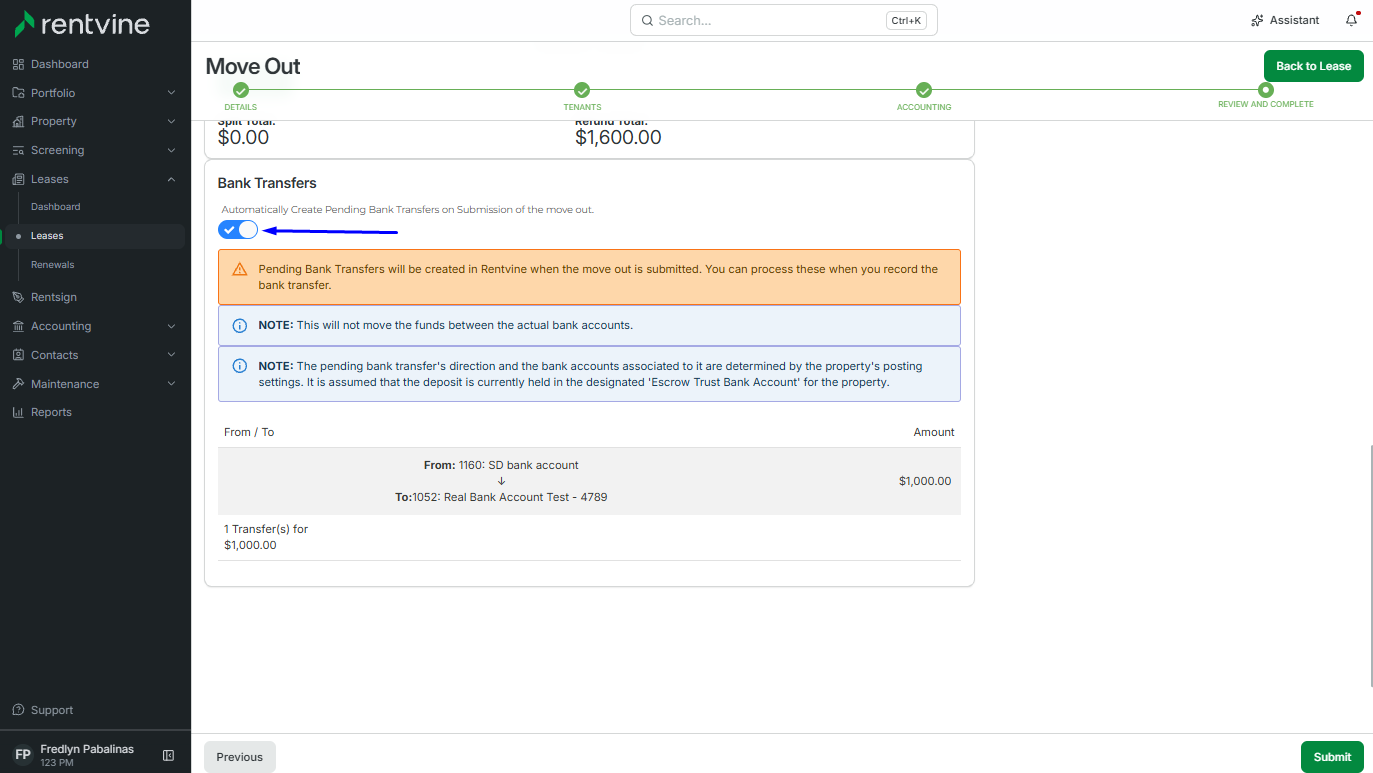Click the Accounting bank icon
The width and height of the screenshot is (1373, 773).
[x=18, y=326]
